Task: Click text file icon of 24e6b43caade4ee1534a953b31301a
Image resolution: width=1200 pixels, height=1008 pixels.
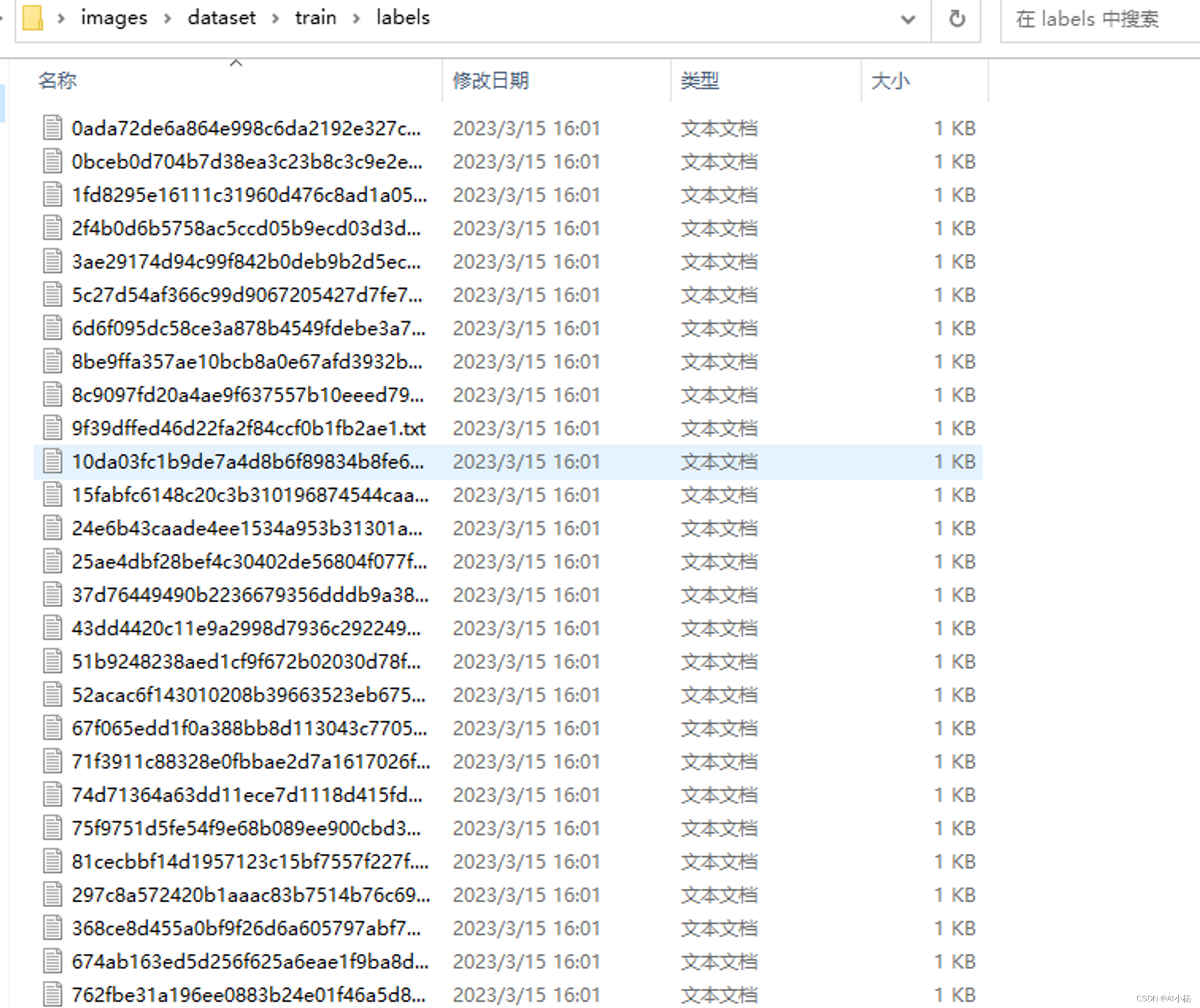Action: click(x=53, y=528)
